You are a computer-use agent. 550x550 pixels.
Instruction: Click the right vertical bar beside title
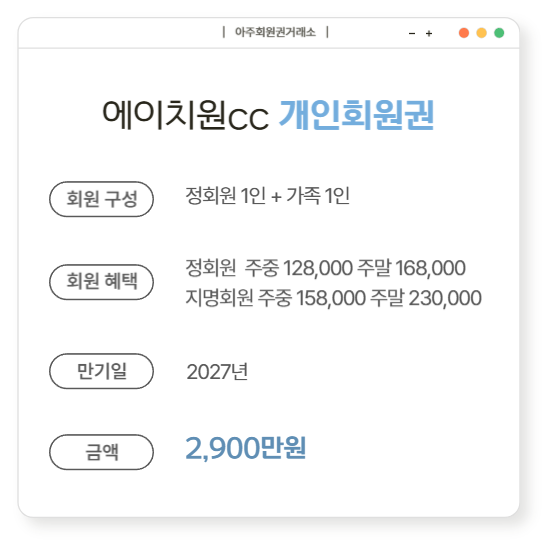click(x=327, y=32)
